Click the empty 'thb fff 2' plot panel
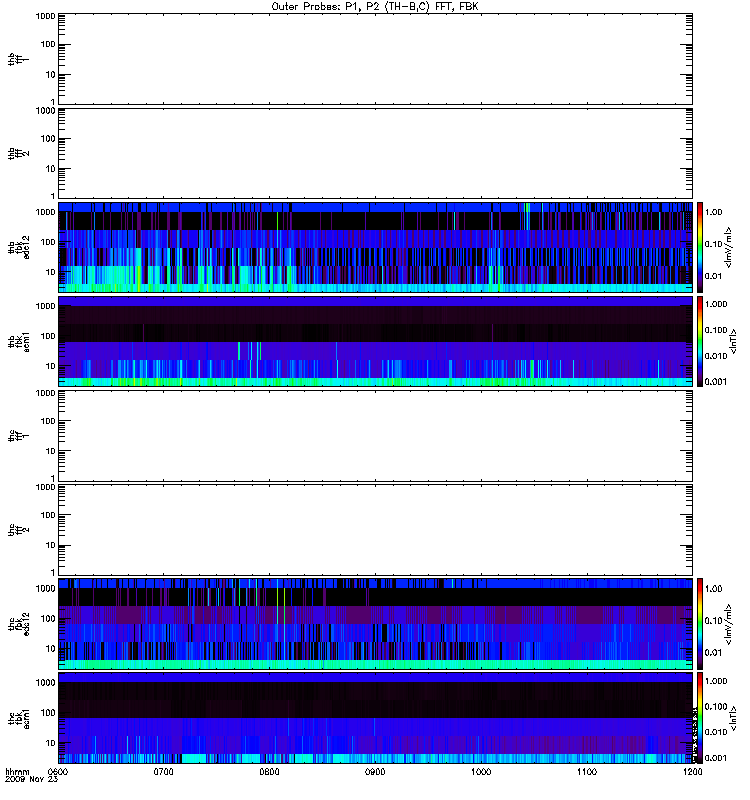 click(376, 154)
